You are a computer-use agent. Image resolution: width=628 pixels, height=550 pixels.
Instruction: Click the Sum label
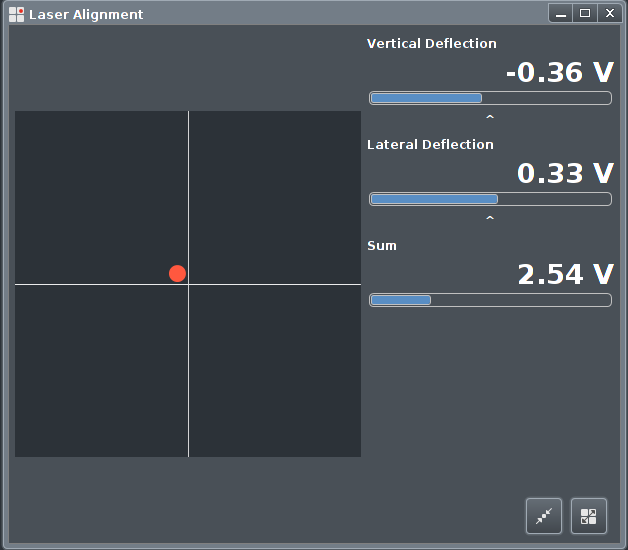[x=382, y=246]
